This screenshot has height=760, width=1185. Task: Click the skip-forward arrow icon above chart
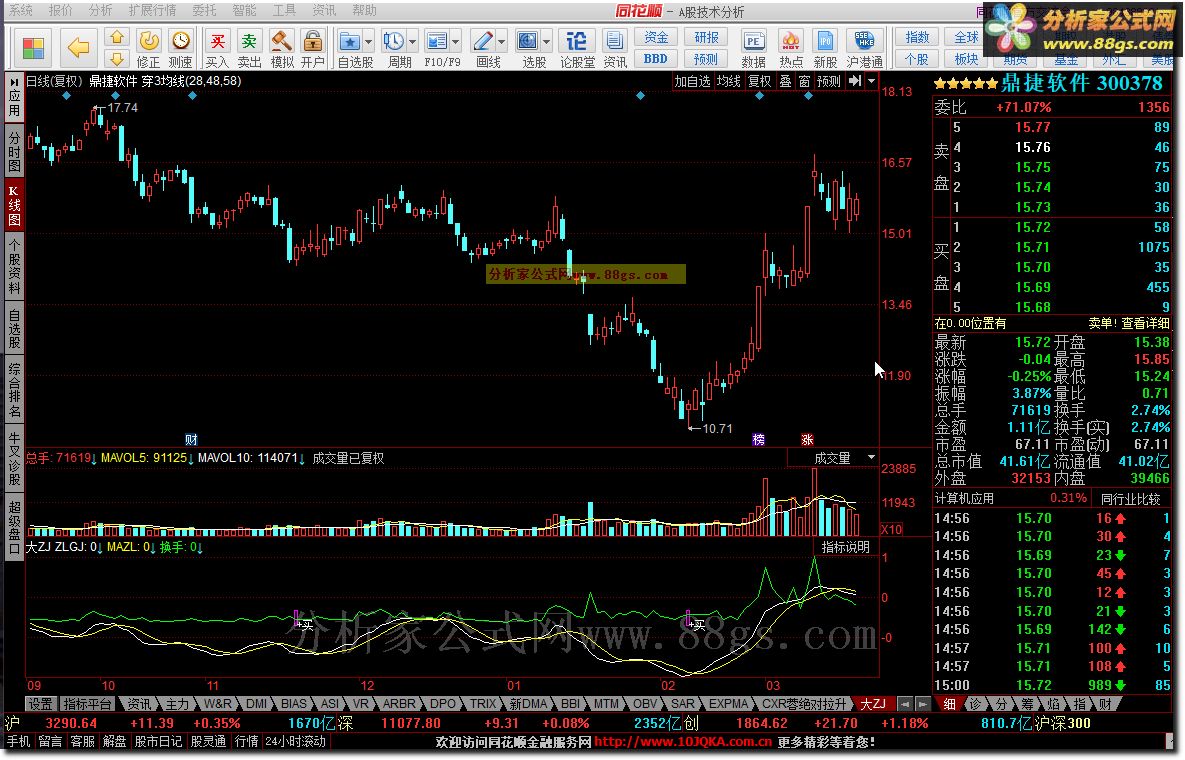point(855,81)
